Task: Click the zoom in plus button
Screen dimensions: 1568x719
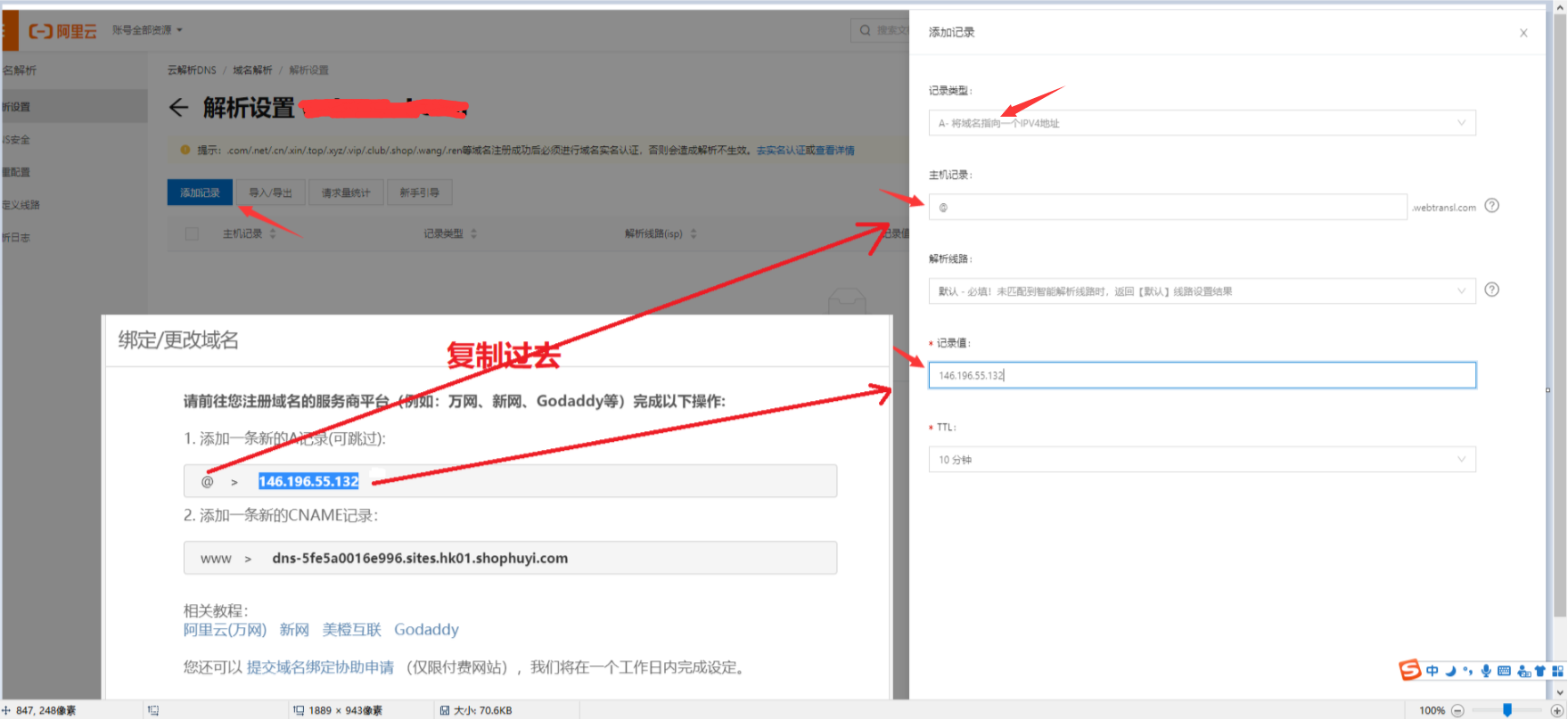Action: (1556, 710)
